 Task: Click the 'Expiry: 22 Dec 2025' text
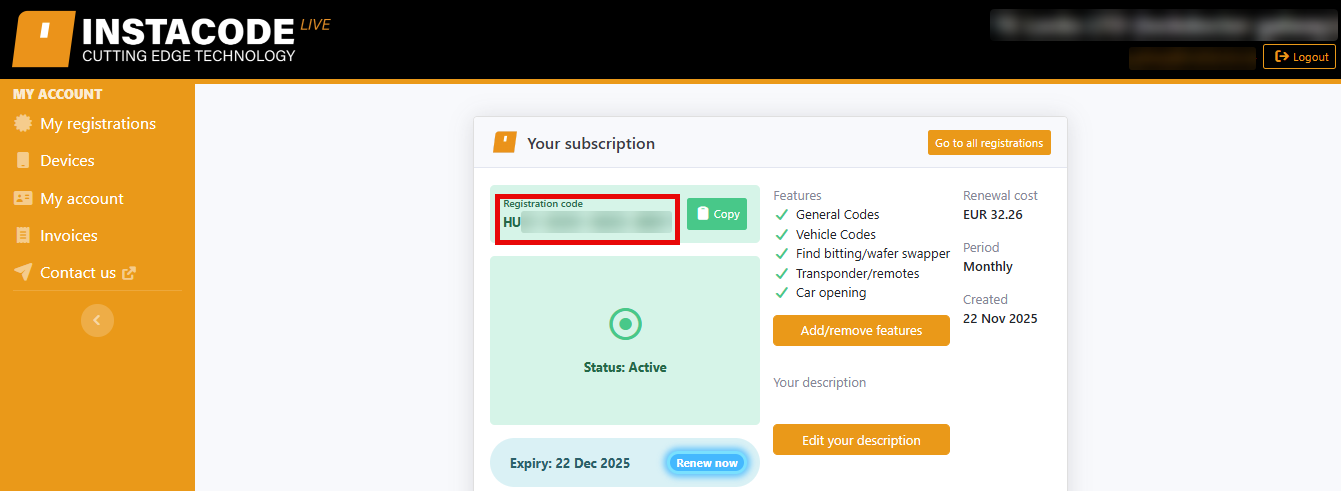[570, 463]
